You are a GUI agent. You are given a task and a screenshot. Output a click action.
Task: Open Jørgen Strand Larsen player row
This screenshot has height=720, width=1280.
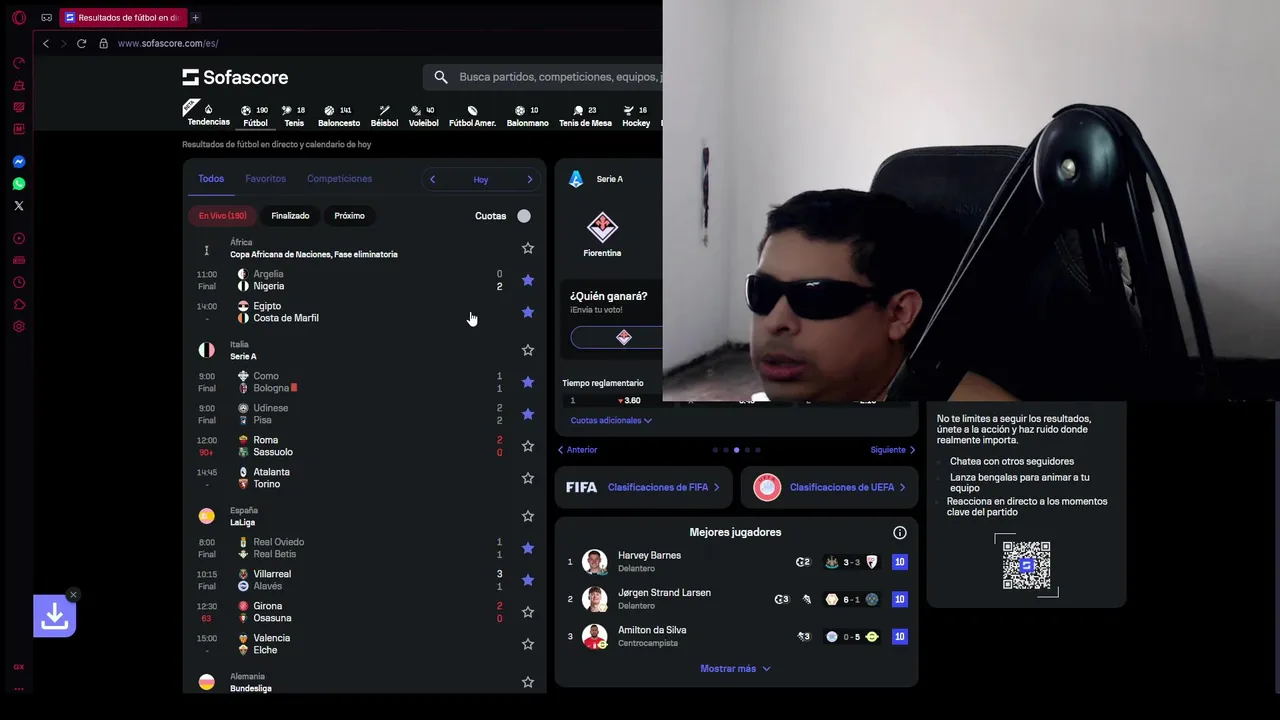point(736,599)
